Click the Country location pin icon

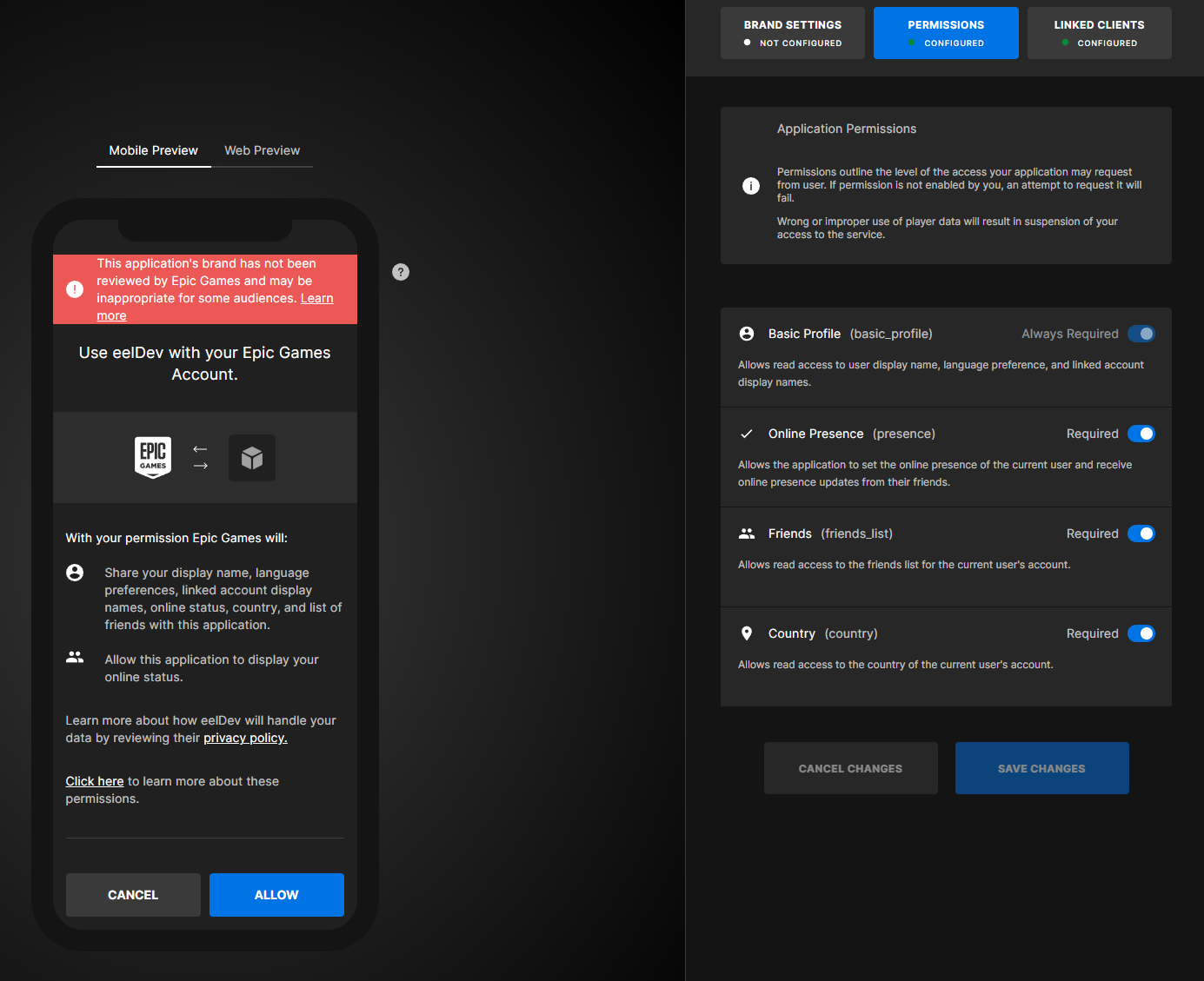pos(747,633)
